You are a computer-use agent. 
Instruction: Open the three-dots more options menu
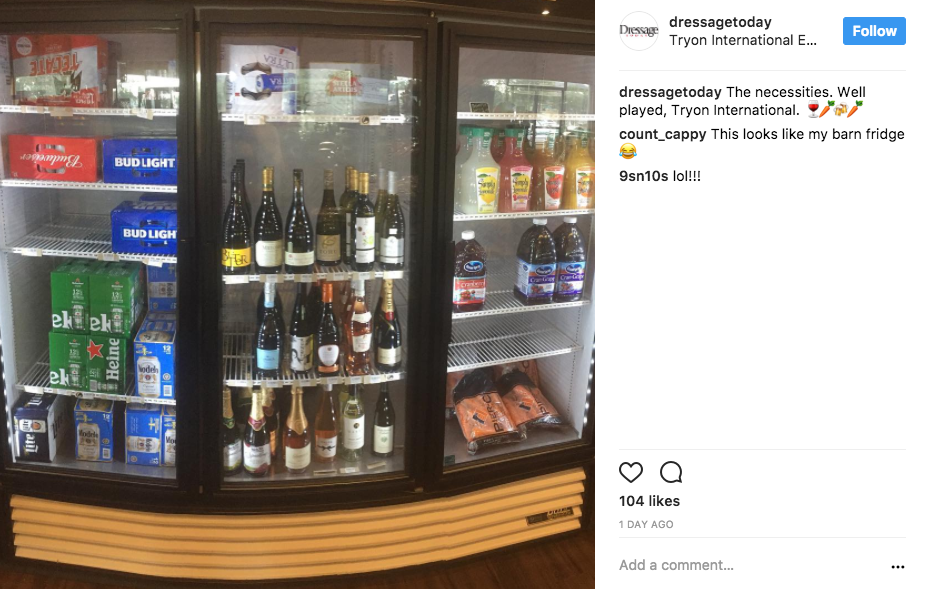pyautogui.click(x=898, y=566)
